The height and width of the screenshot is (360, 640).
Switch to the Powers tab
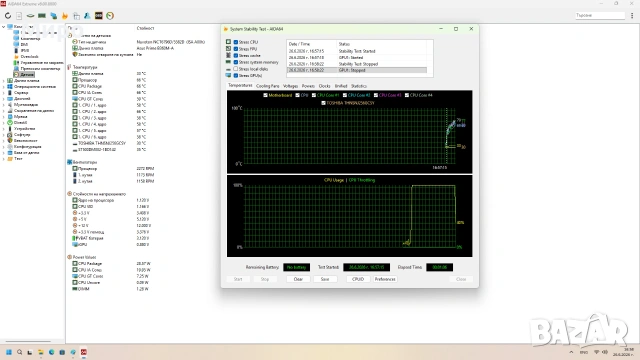tap(308, 86)
